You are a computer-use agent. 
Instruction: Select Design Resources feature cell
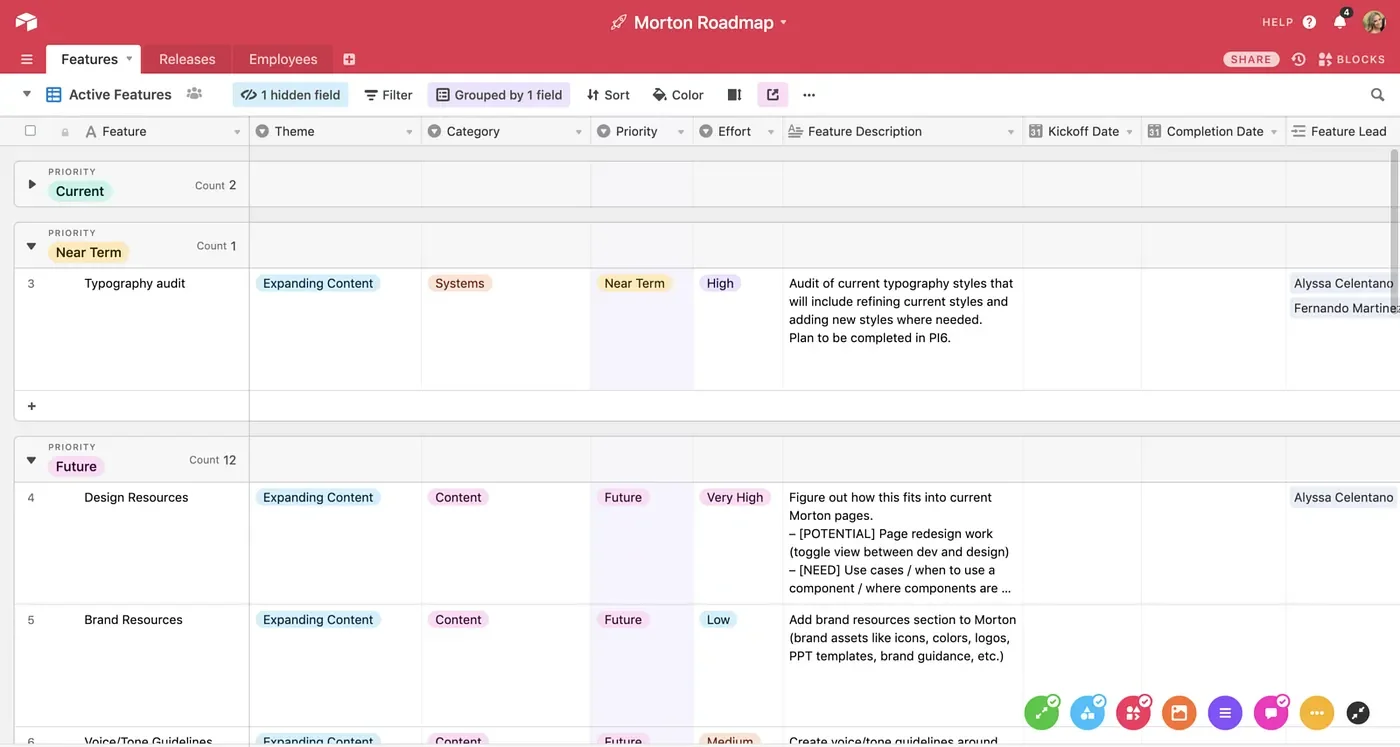132,543
